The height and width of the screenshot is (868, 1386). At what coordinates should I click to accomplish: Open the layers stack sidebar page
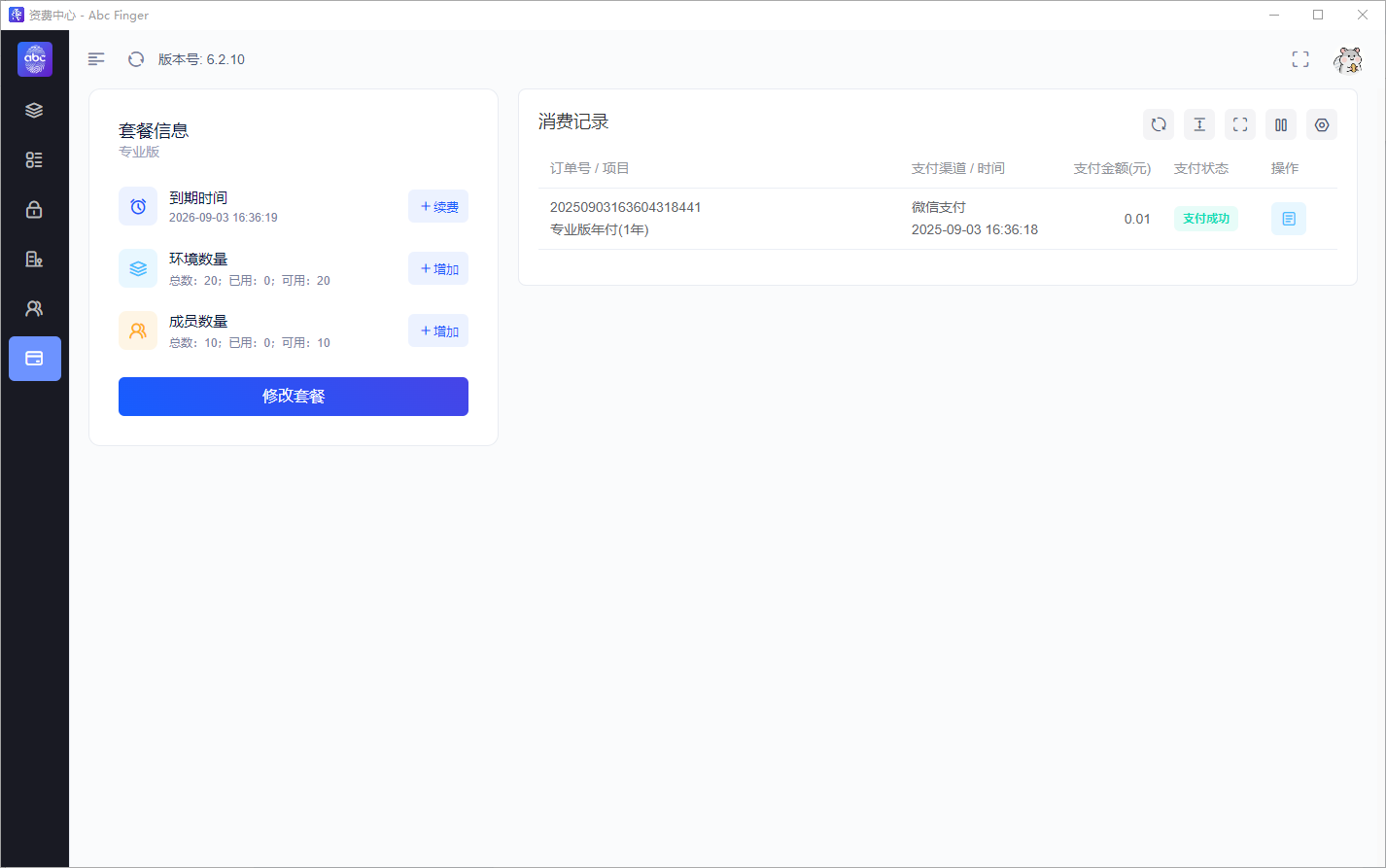[x=34, y=110]
